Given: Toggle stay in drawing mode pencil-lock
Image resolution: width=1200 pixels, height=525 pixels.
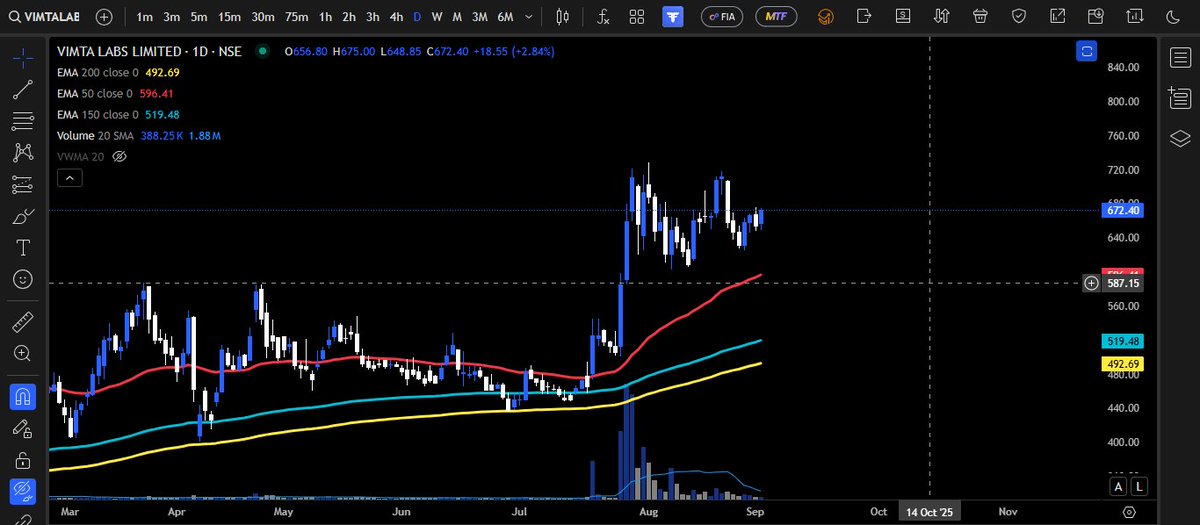Looking at the screenshot, I should pyautogui.click(x=23, y=428).
